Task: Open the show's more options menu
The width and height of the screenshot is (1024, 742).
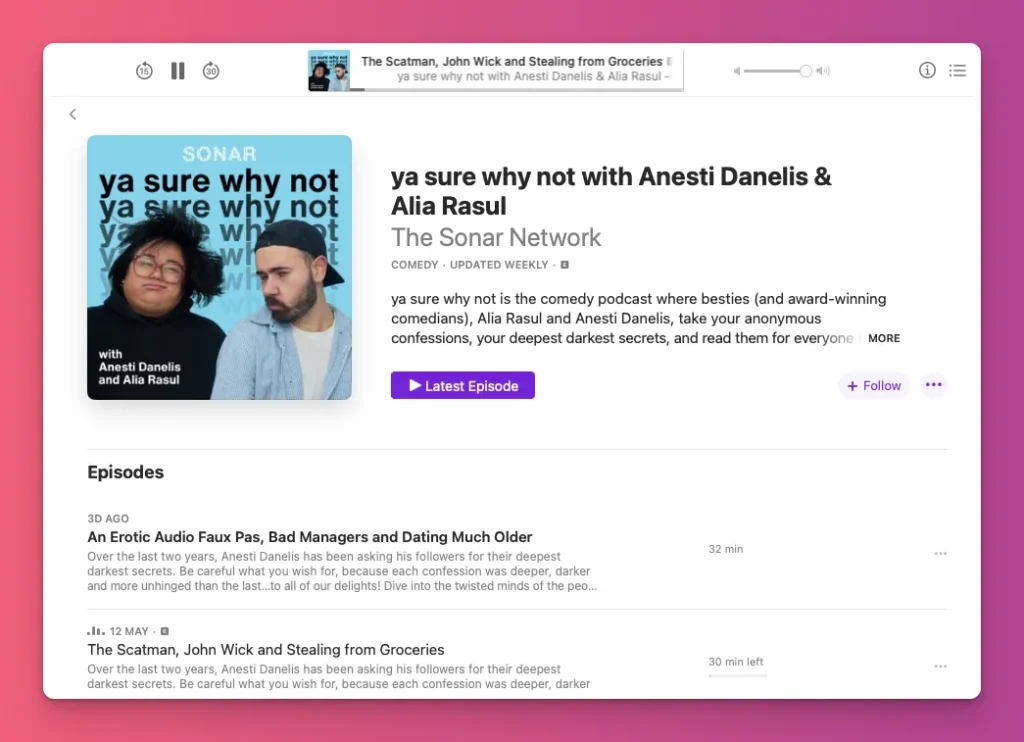Action: [x=934, y=385]
